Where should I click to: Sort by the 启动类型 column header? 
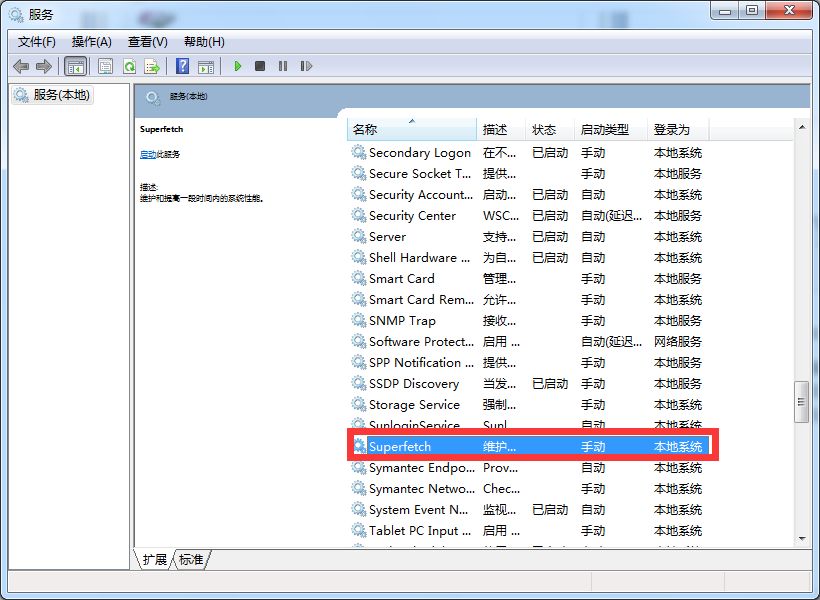click(611, 129)
